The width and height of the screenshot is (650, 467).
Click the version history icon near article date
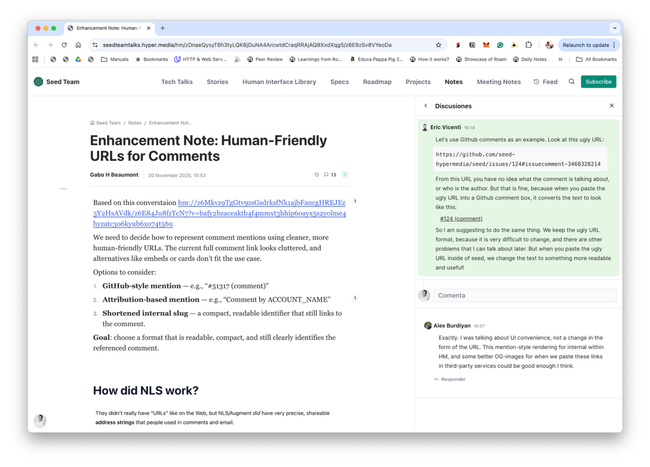(x=317, y=175)
